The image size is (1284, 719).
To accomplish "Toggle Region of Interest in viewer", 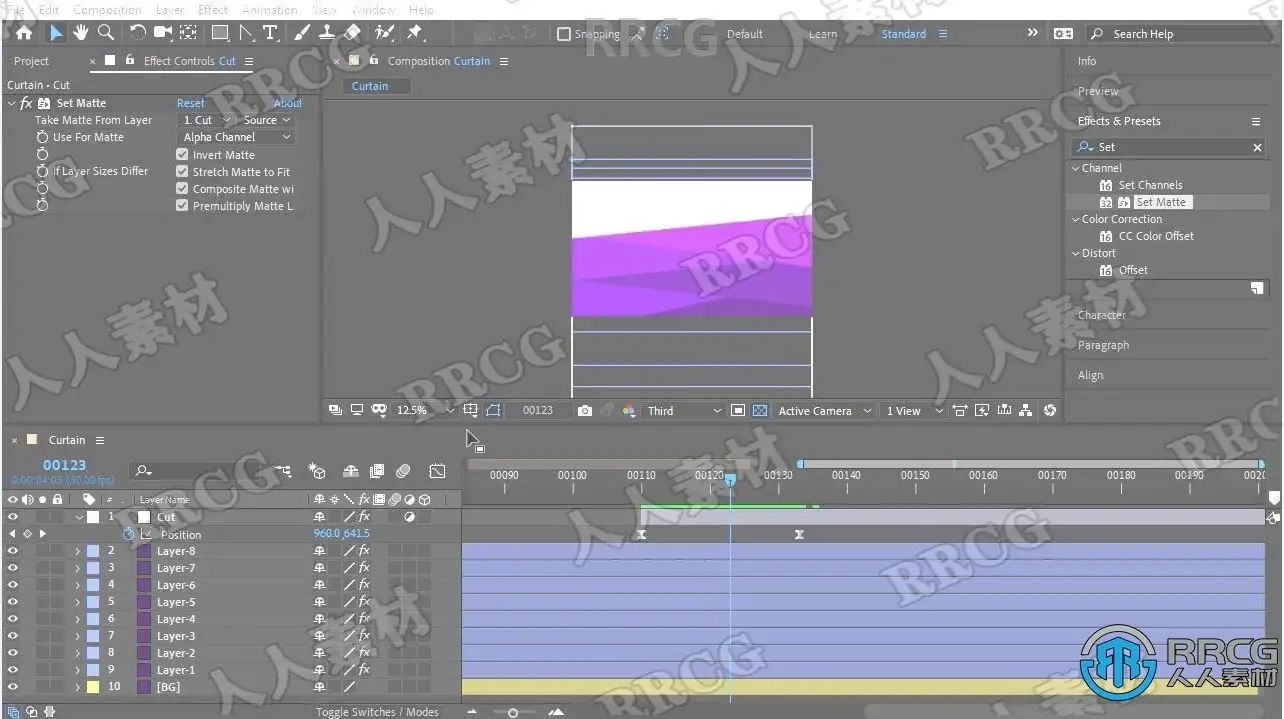I will tap(738, 410).
